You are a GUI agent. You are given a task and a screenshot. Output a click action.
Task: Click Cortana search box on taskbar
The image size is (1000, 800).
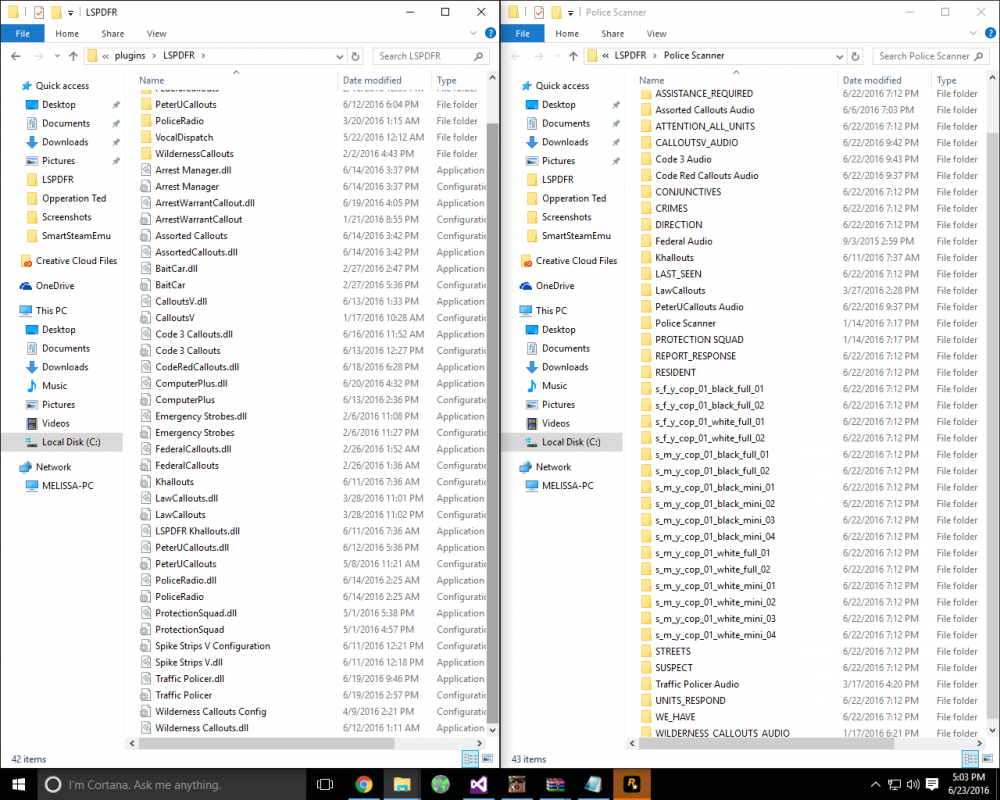tap(170, 785)
